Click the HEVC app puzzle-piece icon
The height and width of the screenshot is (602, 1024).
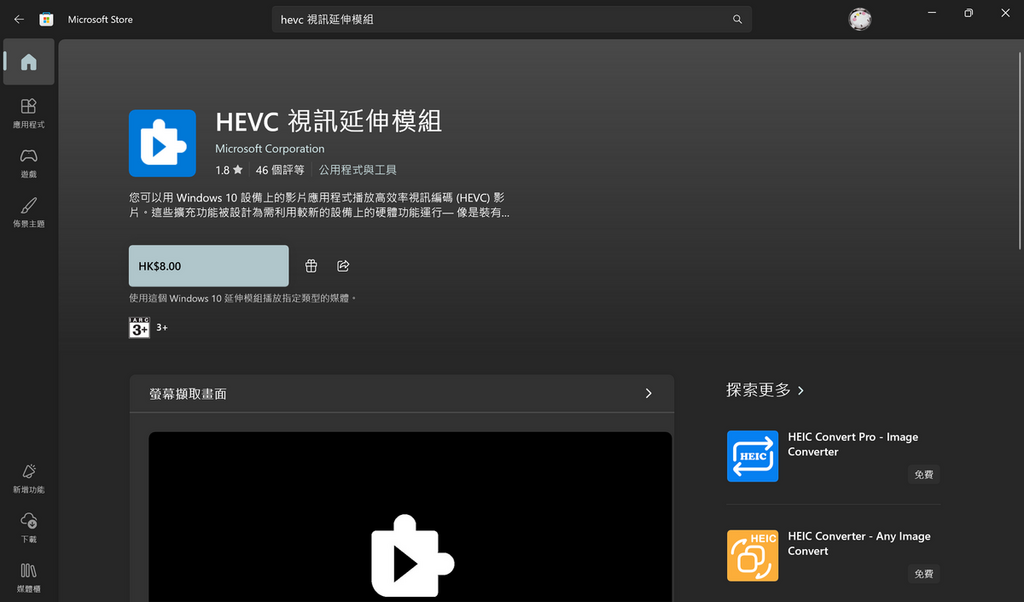tap(162, 143)
